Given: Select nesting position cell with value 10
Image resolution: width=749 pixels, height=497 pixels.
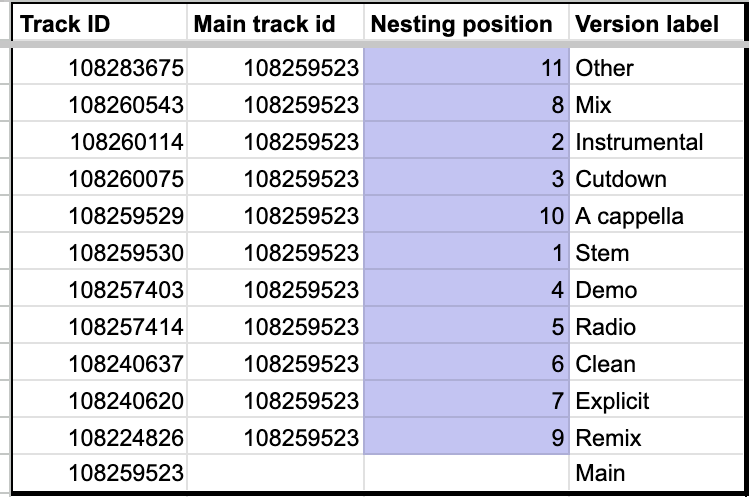Looking at the screenshot, I should (x=466, y=214).
